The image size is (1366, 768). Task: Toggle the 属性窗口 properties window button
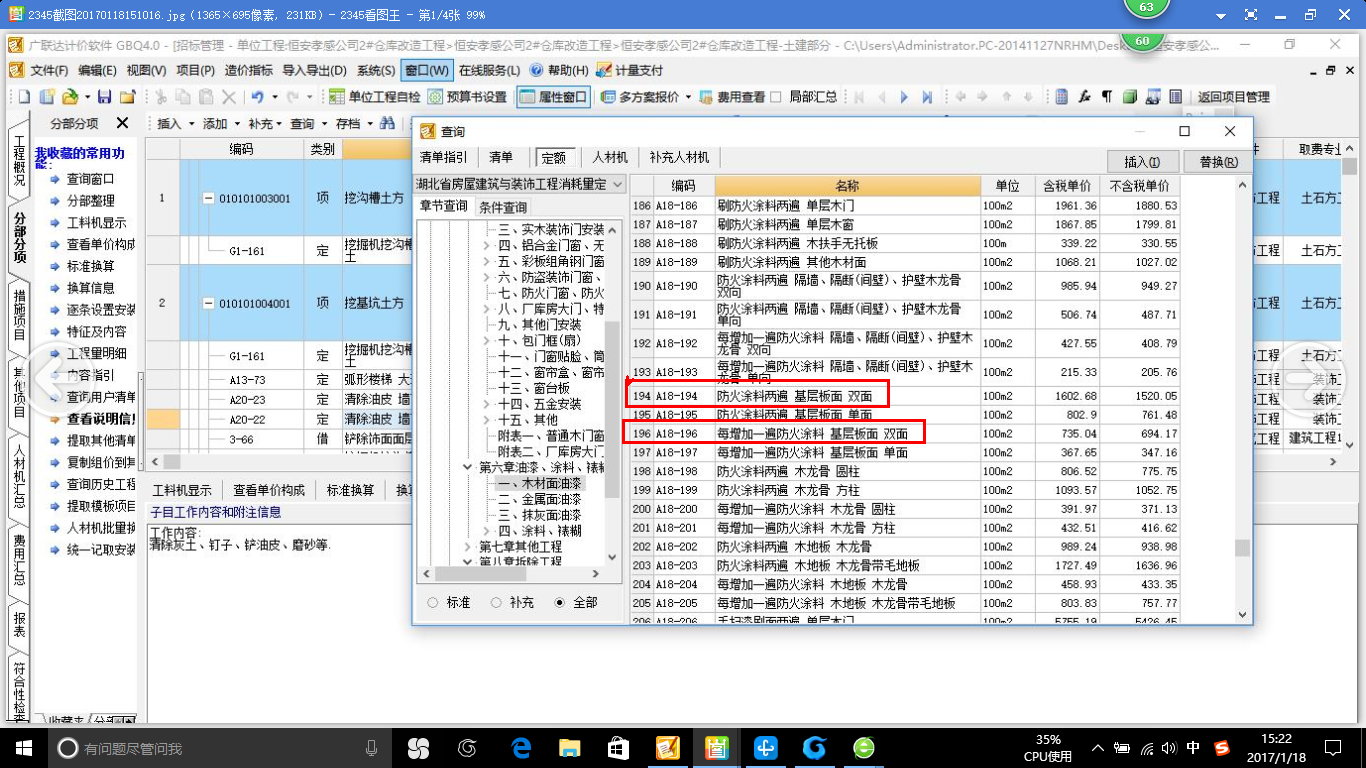553,97
